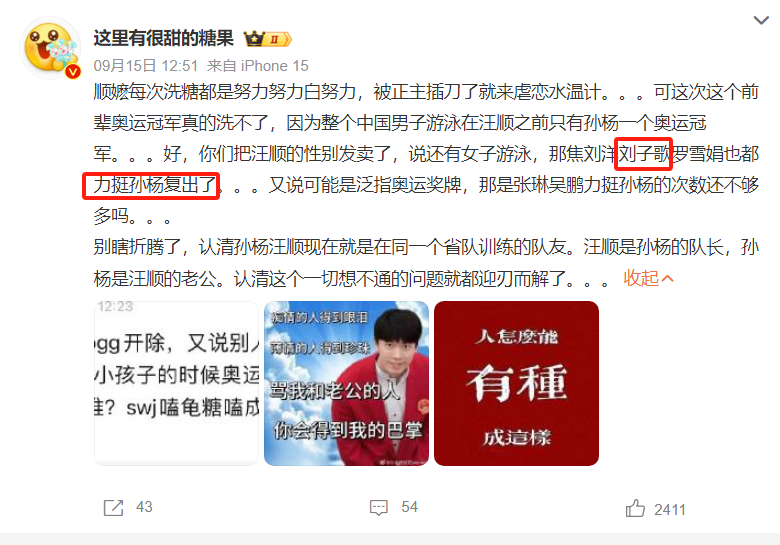Click the repost count 43
This screenshot has width=780, height=545.
(144, 507)
